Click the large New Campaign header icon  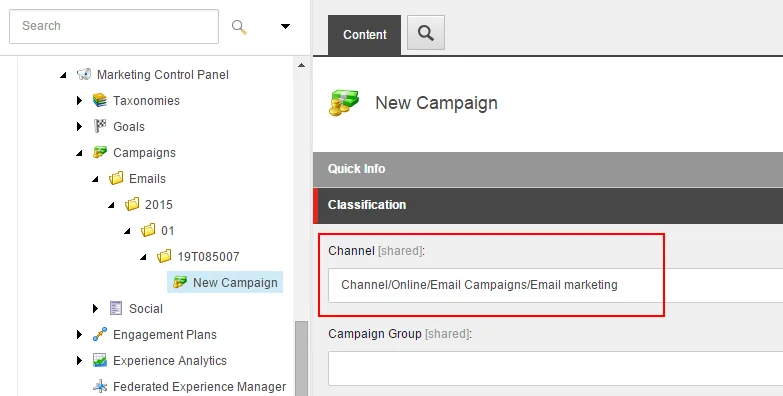[344, 103]
